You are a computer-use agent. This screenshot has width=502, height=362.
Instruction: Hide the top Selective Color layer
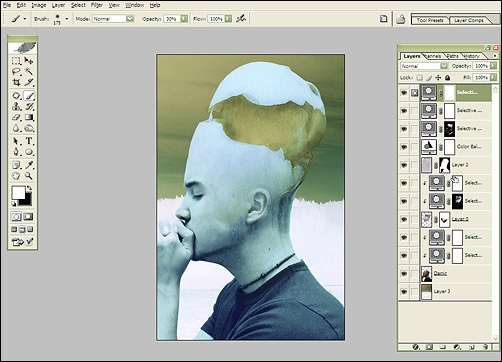(x=404, y=92)
